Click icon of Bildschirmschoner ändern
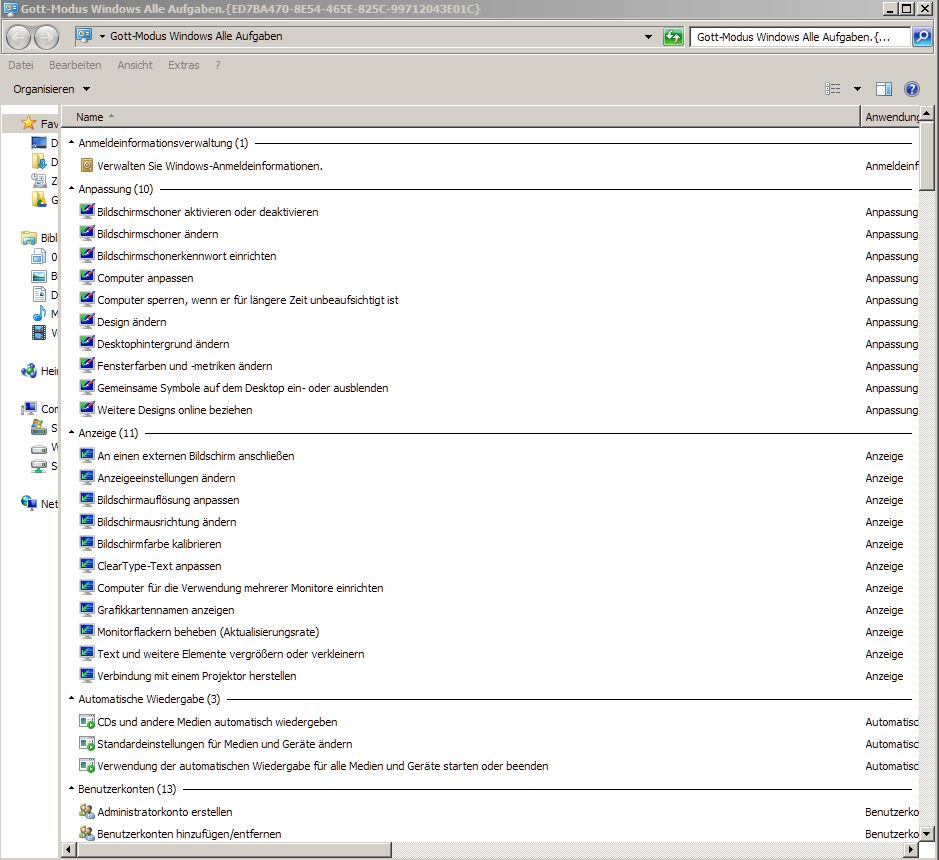 (87, 233)
